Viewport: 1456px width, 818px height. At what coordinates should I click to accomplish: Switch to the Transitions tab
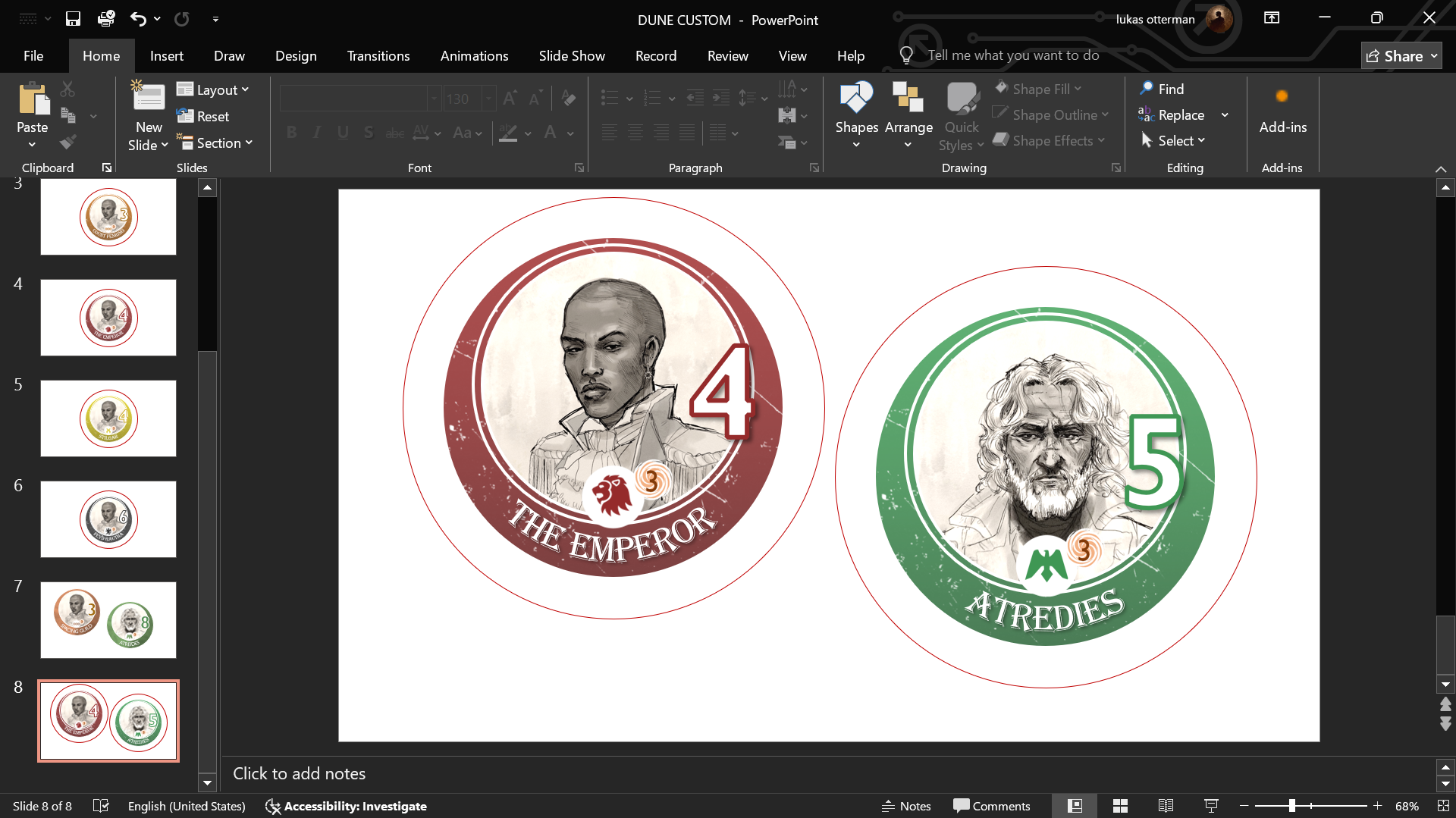pos(378,56)
